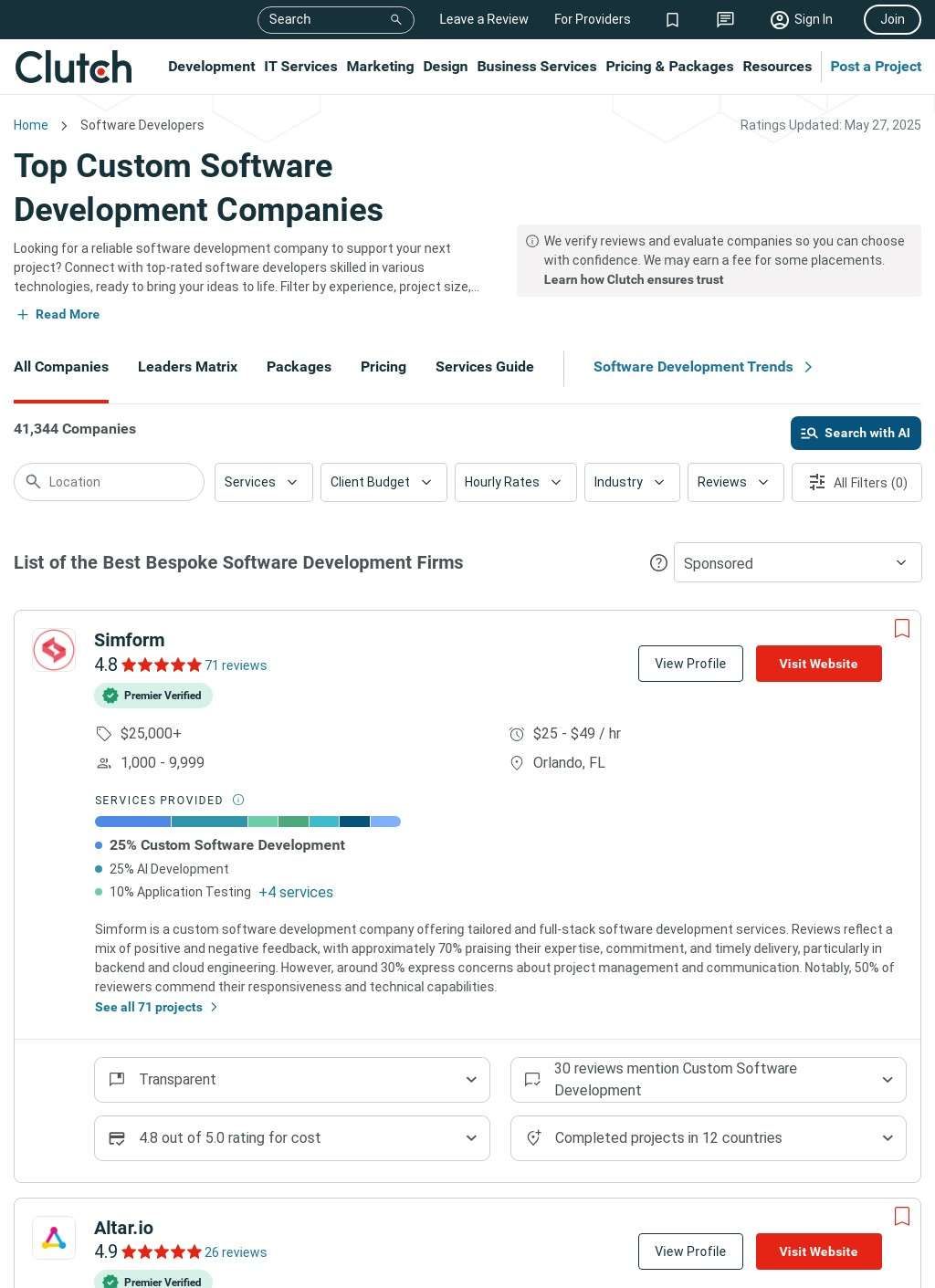Open the Pricing & Packages nav menu
This screenshot has height=1288, width=935.
click(669, 67)
